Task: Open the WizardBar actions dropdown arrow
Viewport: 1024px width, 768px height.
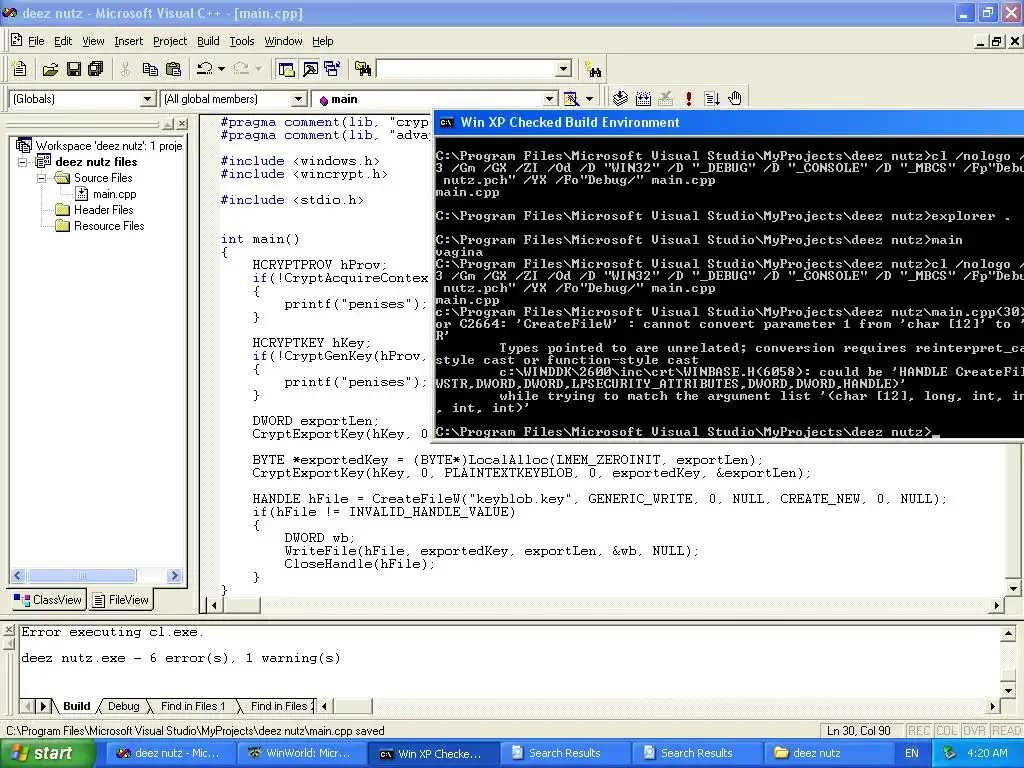Action: click(589, 99)
